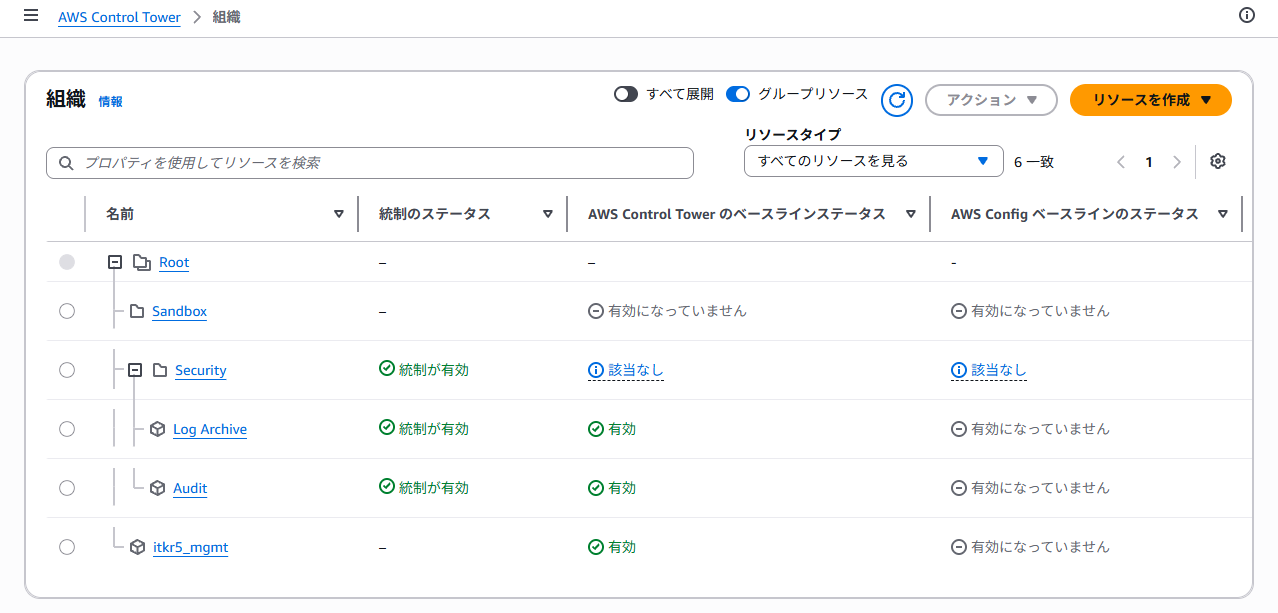Go to next page arrow
1278x613 pixels.
click(x=1177, y=162)
